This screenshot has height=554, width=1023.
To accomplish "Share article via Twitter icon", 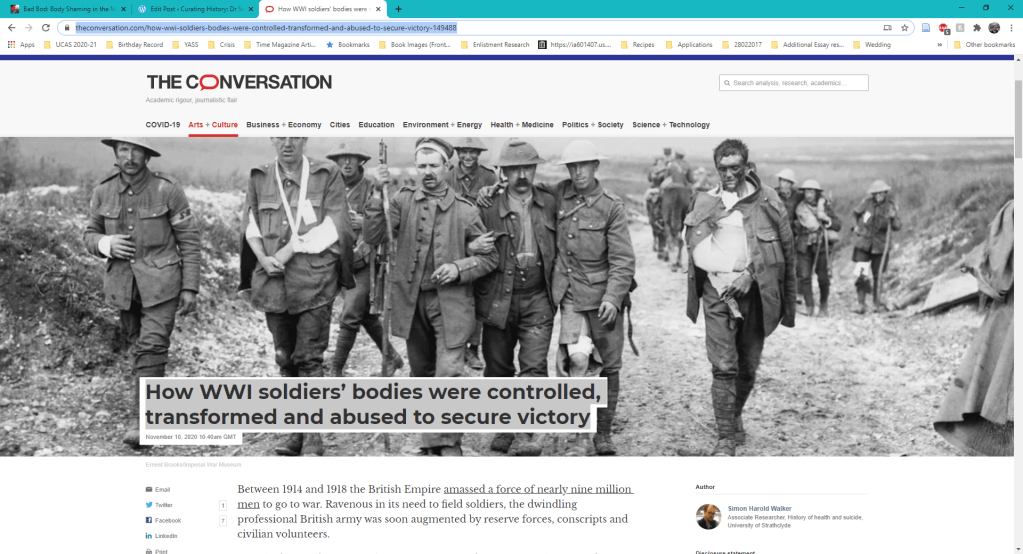I will [x=150, y=505].
